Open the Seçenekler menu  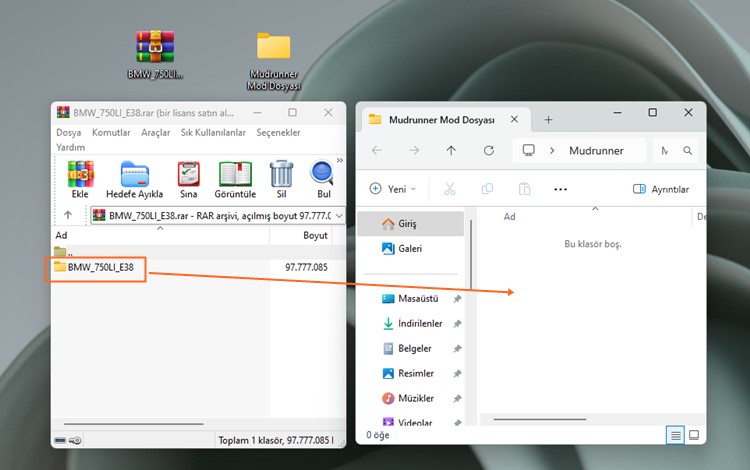click(278, 132)
